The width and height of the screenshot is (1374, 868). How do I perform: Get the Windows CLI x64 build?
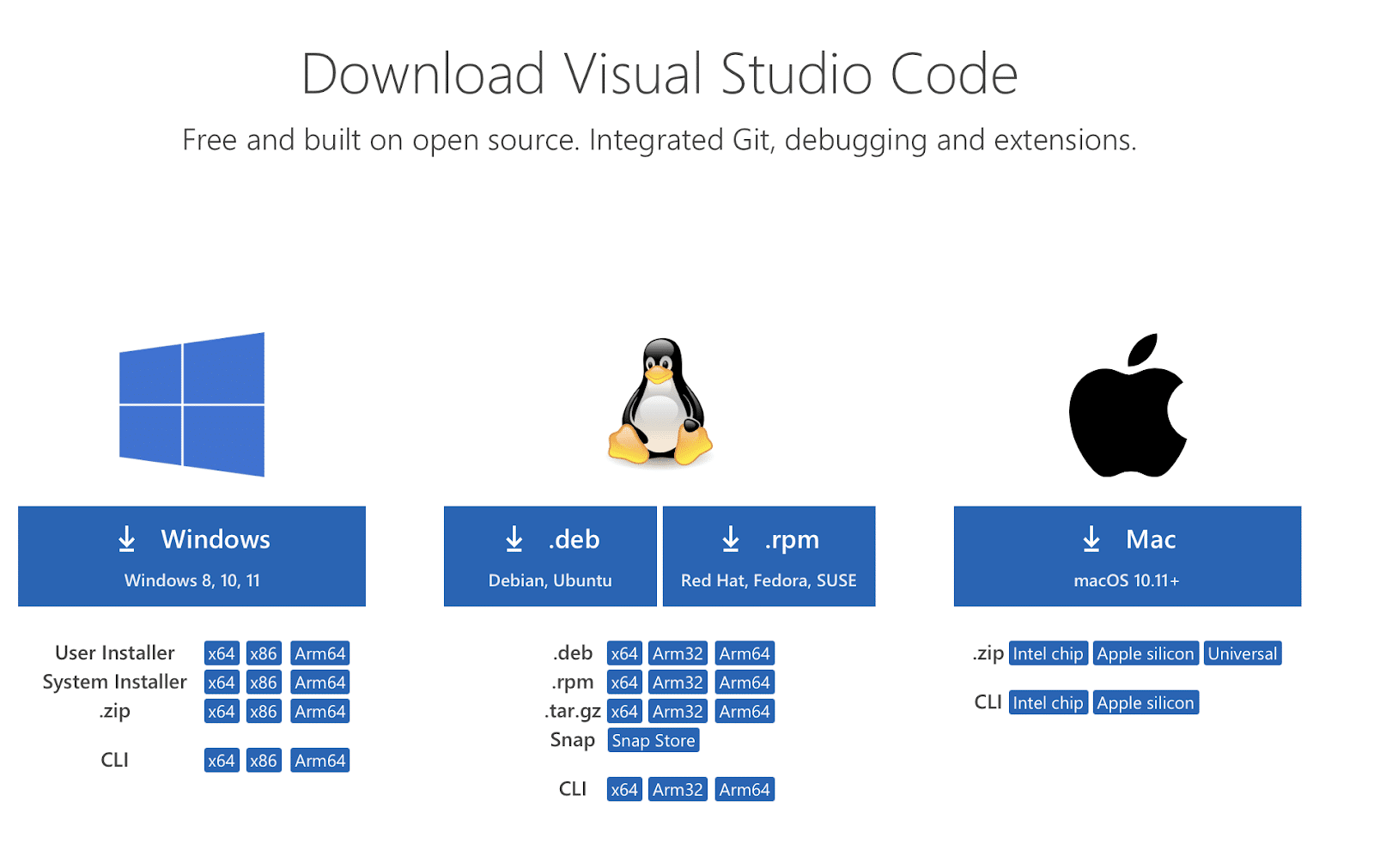coord(222,761)
